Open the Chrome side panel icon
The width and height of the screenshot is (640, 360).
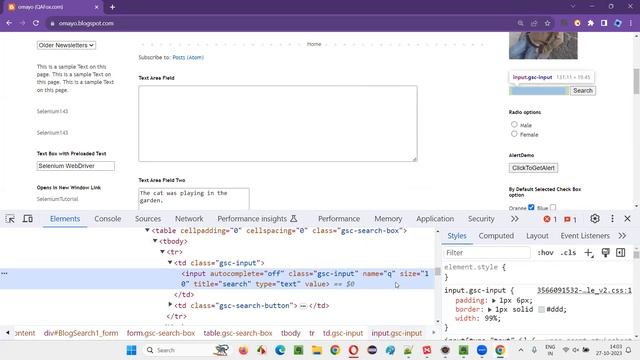[x=604, y=23]
